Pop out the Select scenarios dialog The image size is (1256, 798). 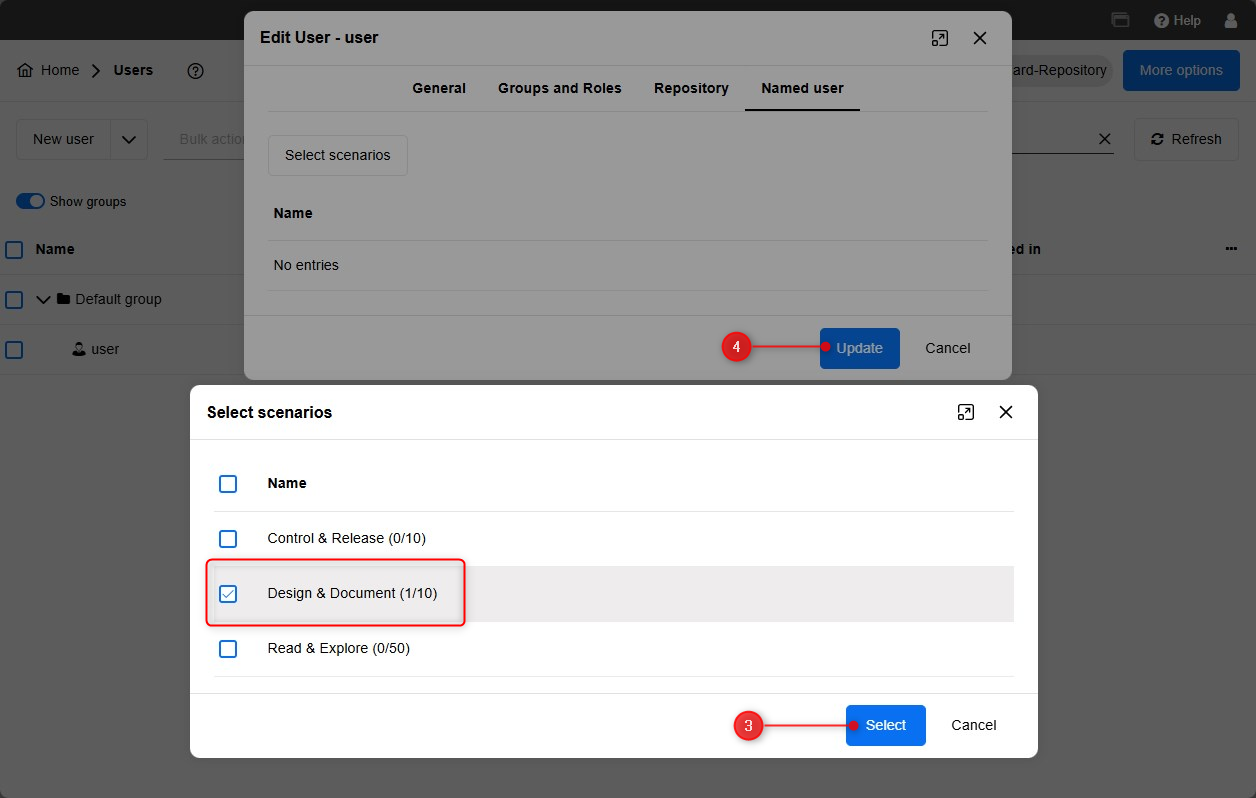(x=965, y=412)
